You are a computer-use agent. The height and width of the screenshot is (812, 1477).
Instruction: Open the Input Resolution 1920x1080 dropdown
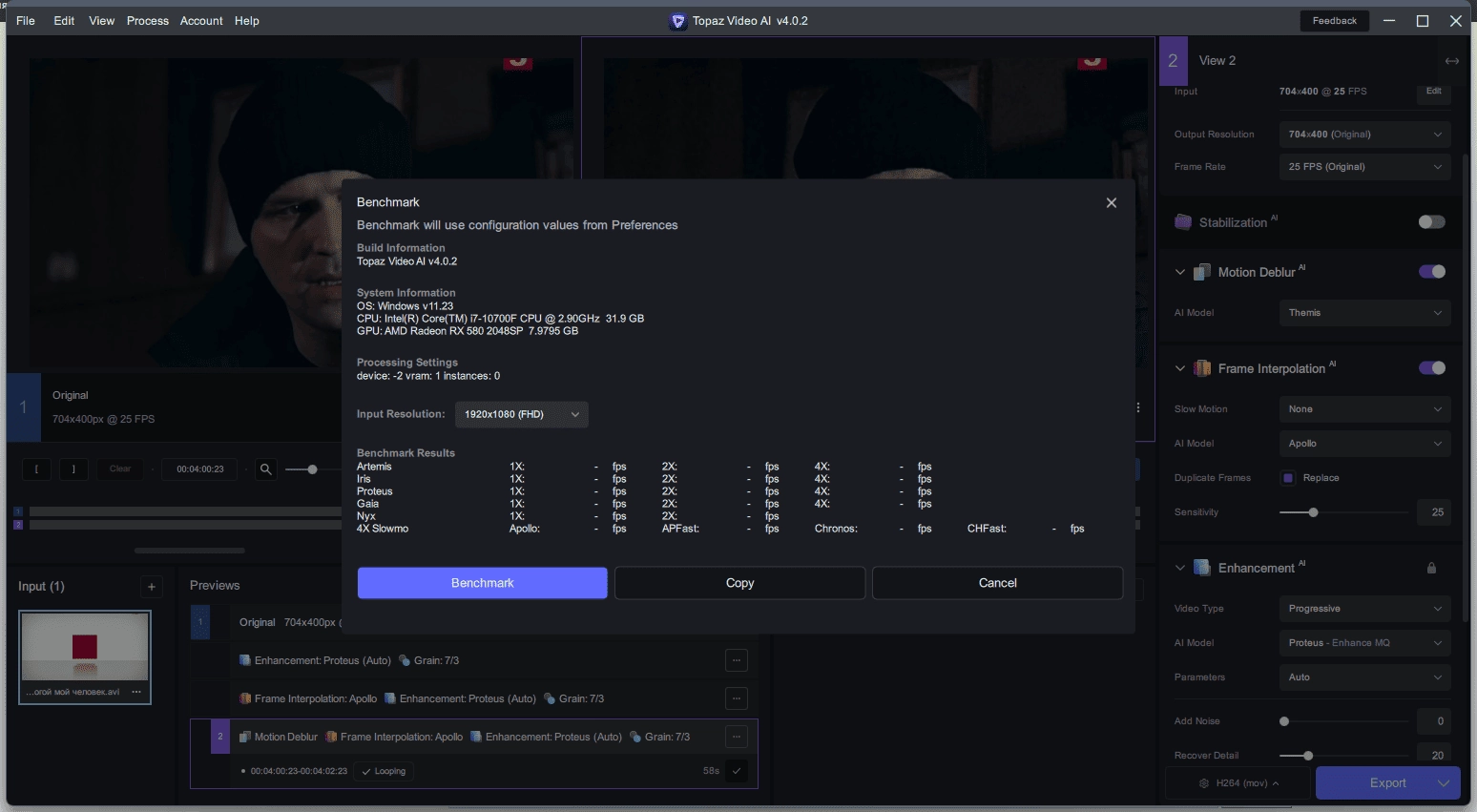click(521, 414)
